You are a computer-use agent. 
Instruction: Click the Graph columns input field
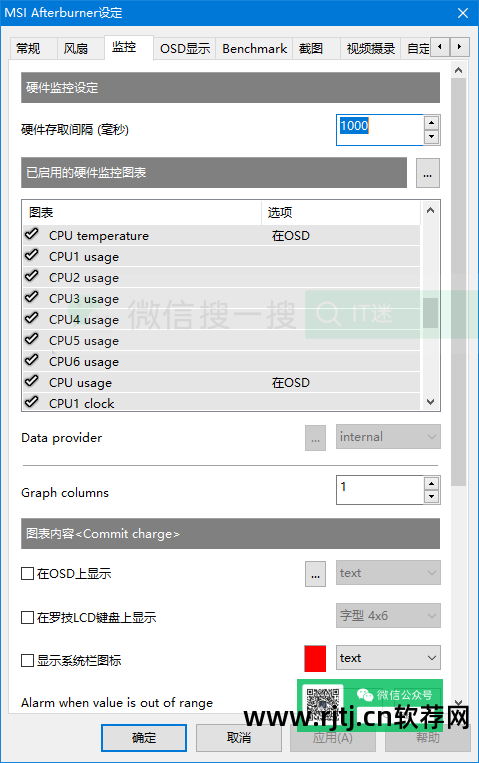[x=380, y=490]
